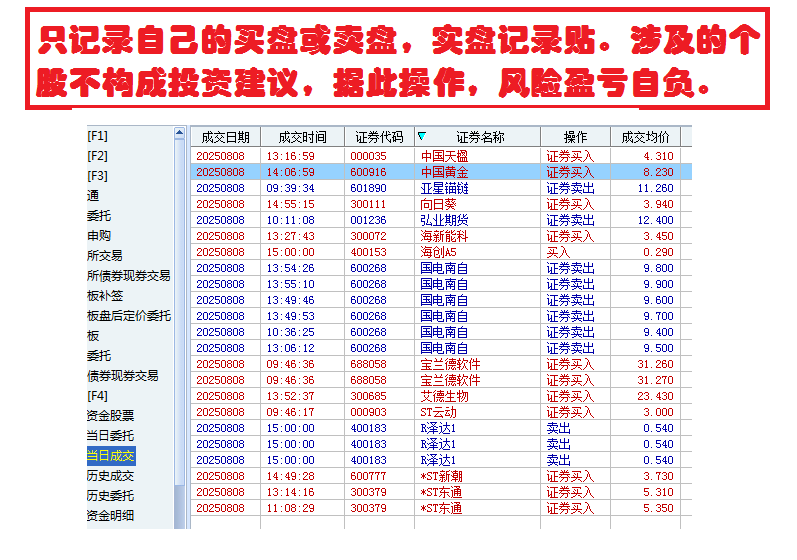Click 宝兰德软件 row priced 31.260
This screenshot has height=560, width=797.
[x=441, y=364]
